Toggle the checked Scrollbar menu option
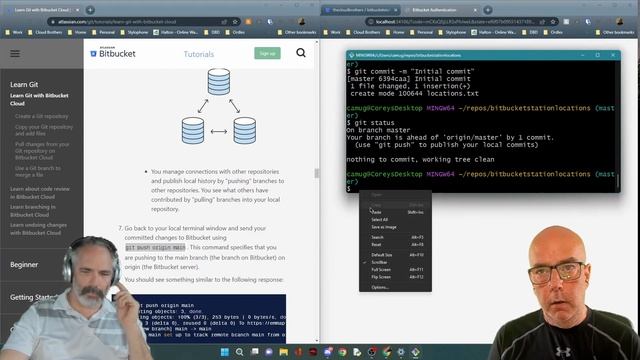This screenshot has width=640, height=360. tap(395, 262)
